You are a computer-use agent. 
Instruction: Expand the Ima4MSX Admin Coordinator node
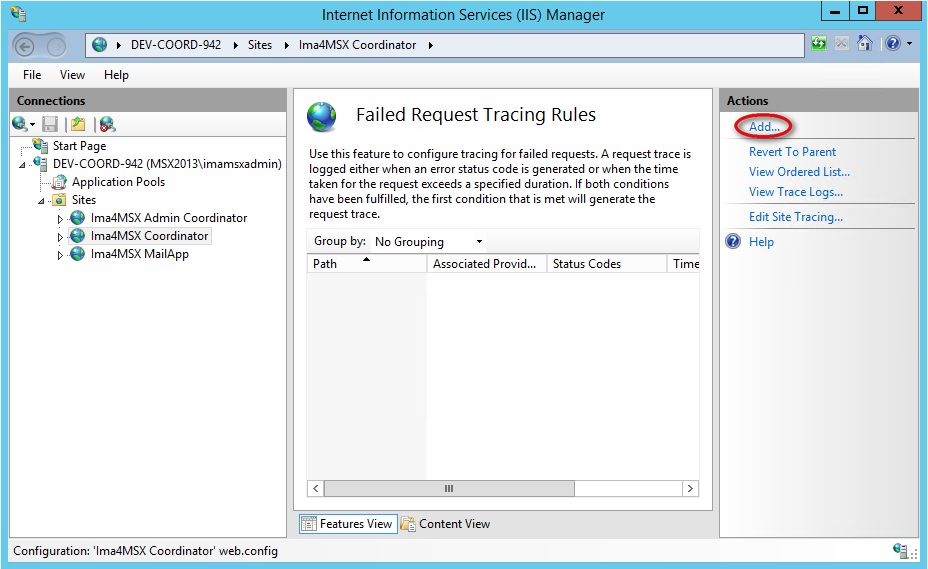click(60, 219)
